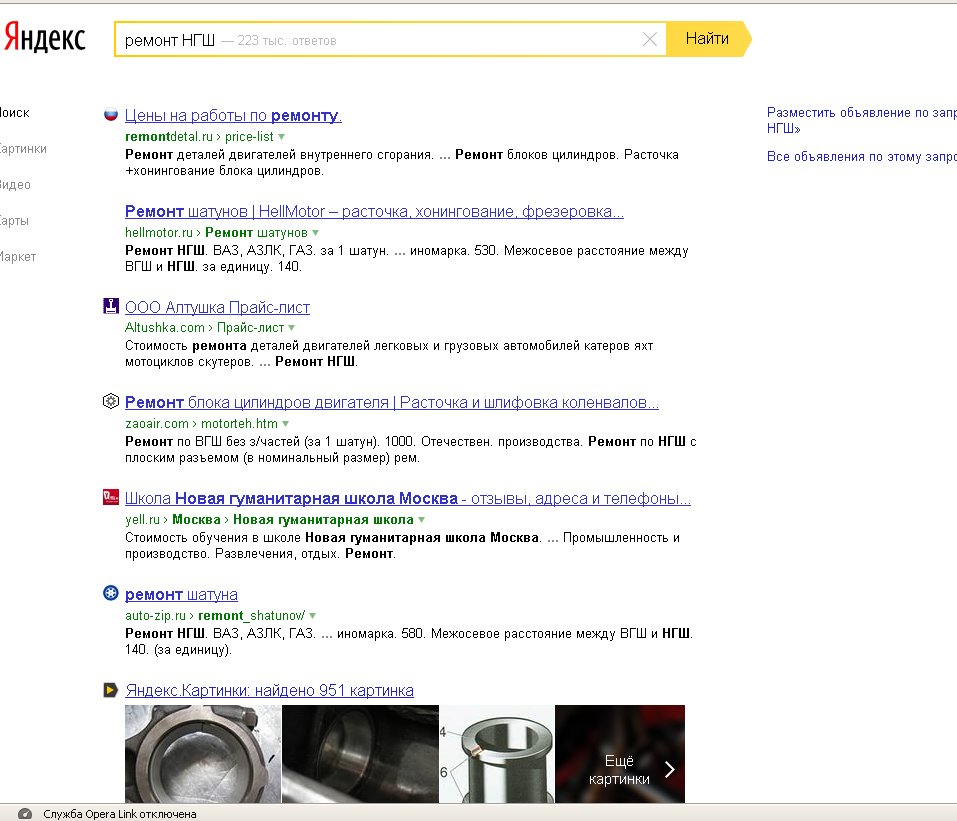Click the Altushka.com green URL
Image resolution: width=957 pixels, height=821 pixels.
tap(165, 328)
